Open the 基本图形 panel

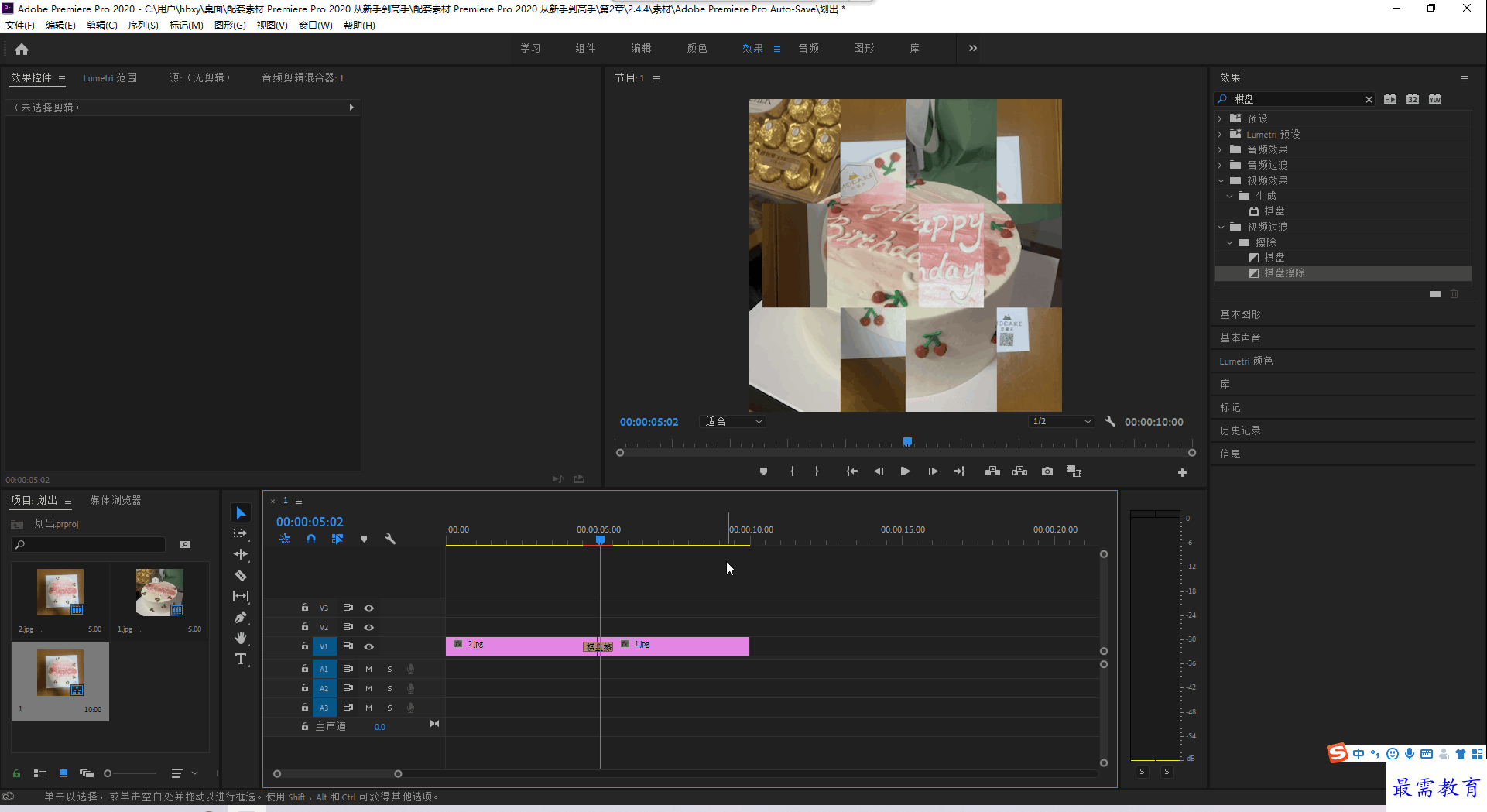point(1240,314)
